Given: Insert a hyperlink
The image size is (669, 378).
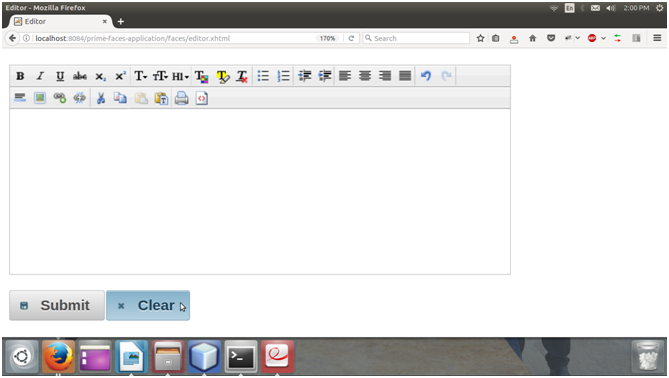Looking at the screenshot, I should (60, 98).
